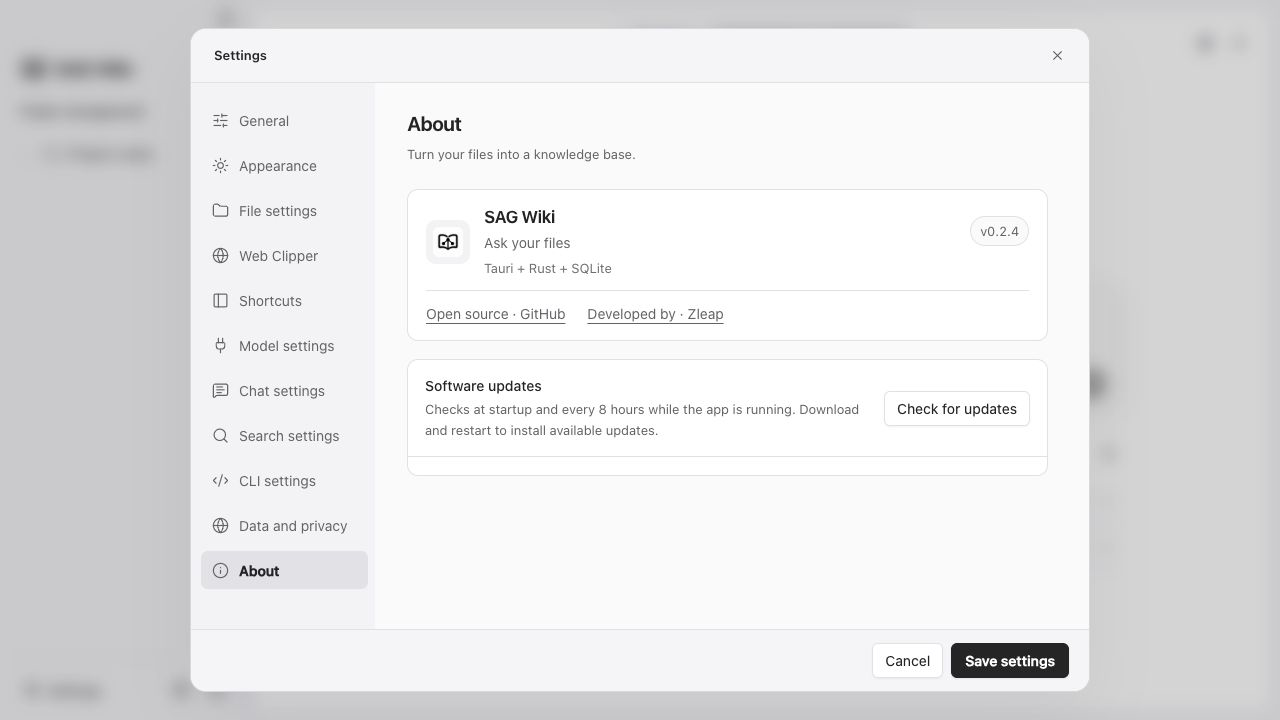The height and width of the screenshot is (720, 1280).
Task: Go to the Data and privacy section
Action: tap(284, 526)
